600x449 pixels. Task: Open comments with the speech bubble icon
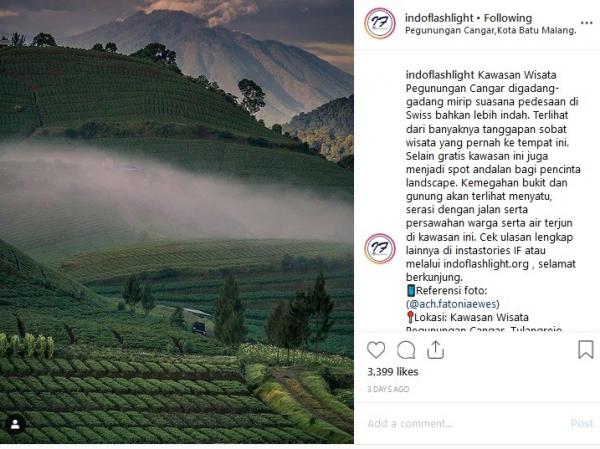406,350
